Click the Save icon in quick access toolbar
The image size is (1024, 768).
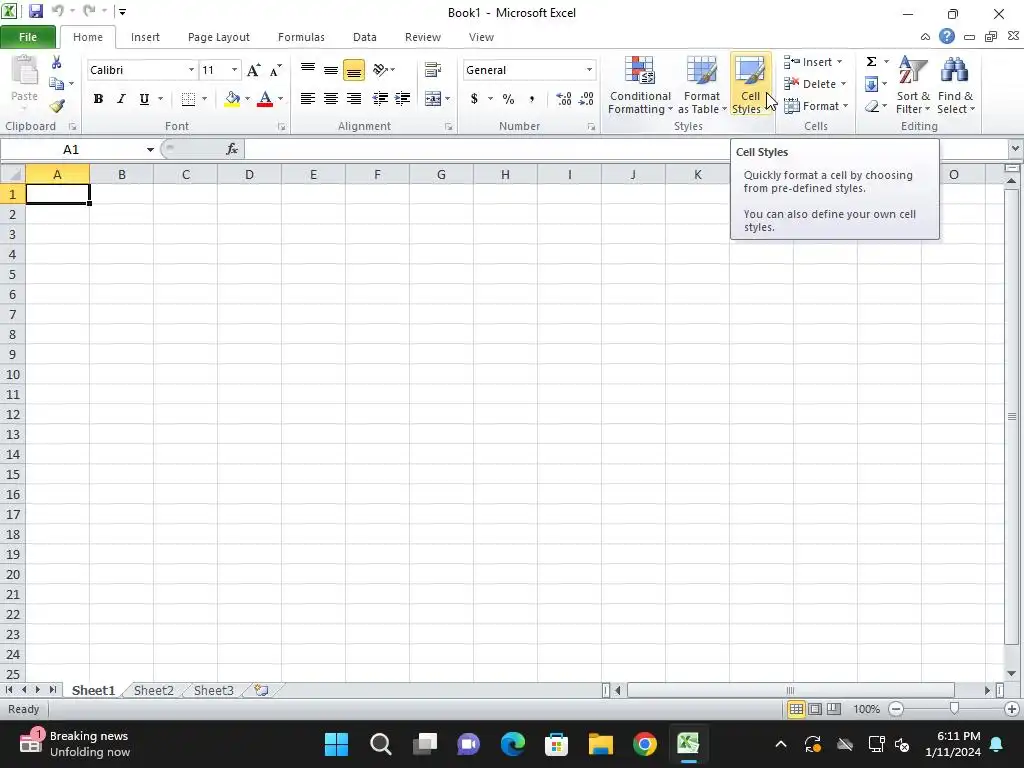[x=35, y=11]
